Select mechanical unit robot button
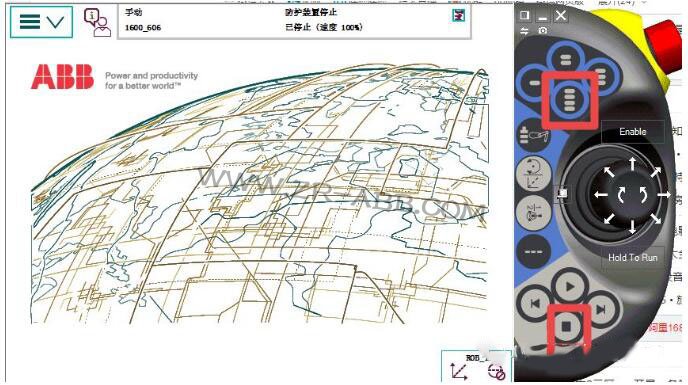 coord(534,135)
